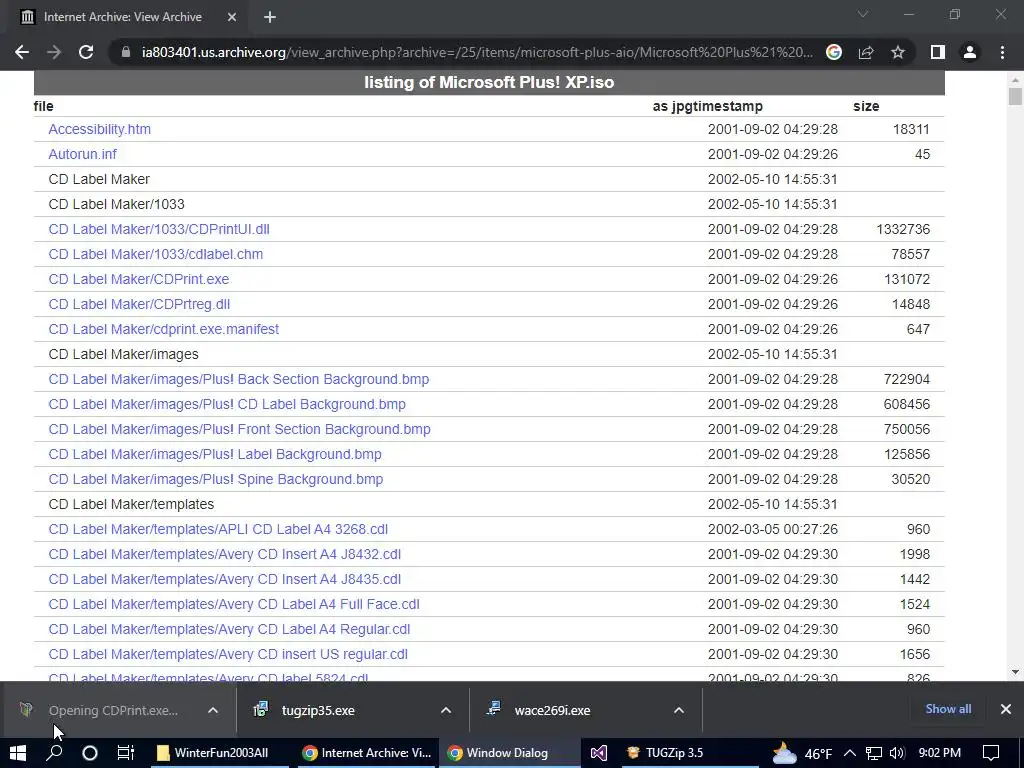Image resolution: width=1024 pixels, height=768 pixels.
Task: Open APLI CD Label A4 3268.cdl
Action: tap(218, 529)
